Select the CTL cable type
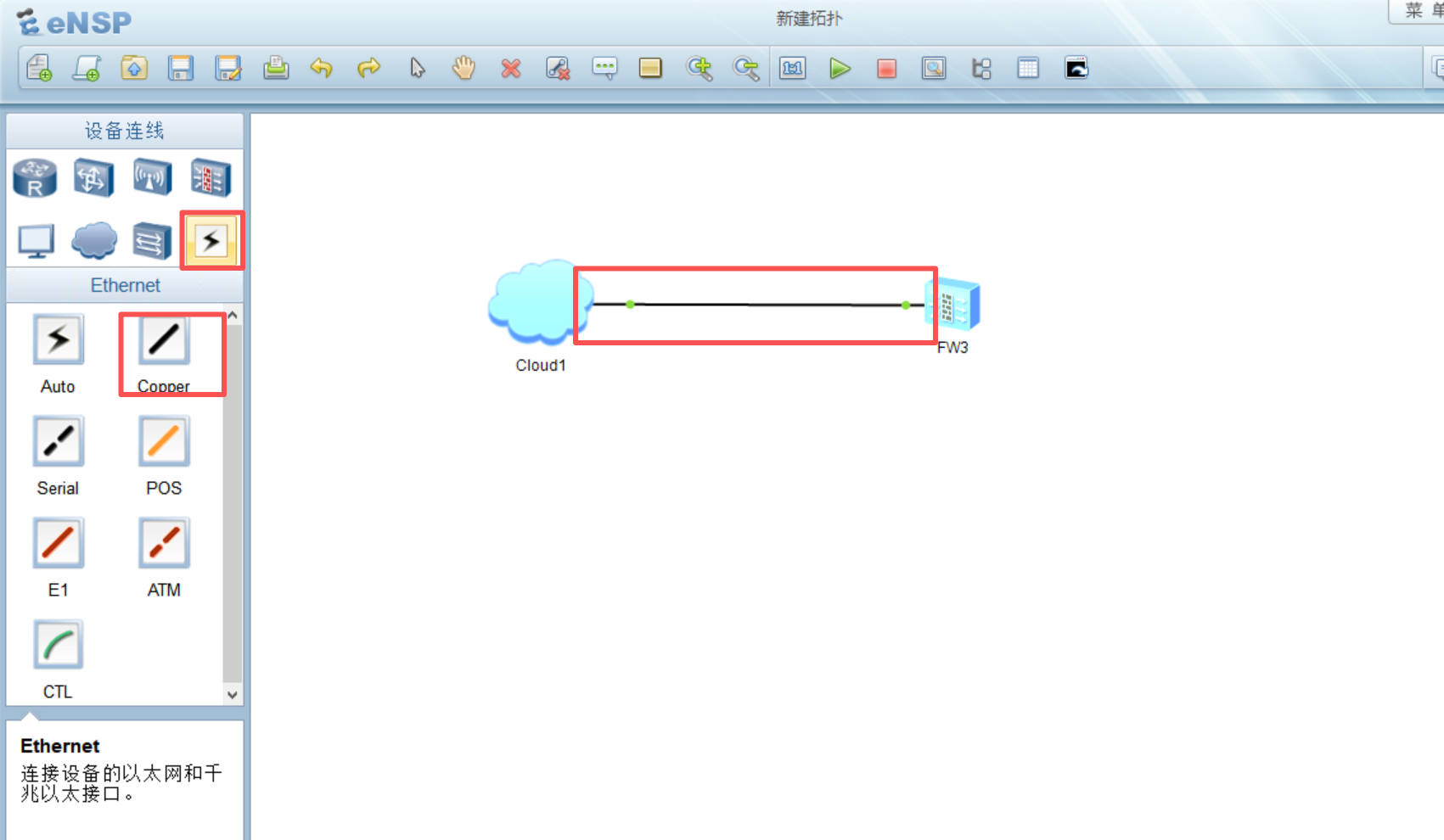 [x=58, y=646]
